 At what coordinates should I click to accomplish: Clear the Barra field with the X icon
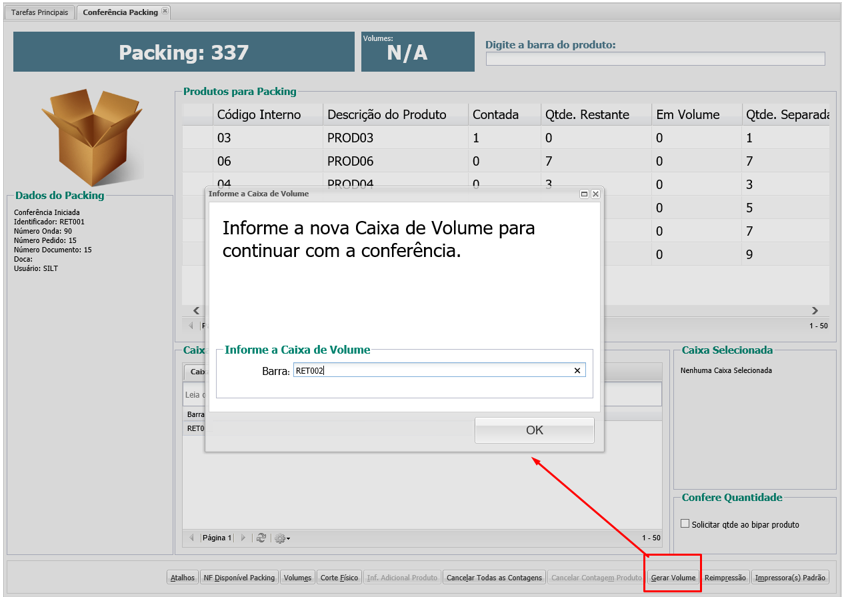pyautogui.click(x=577, y=370)
